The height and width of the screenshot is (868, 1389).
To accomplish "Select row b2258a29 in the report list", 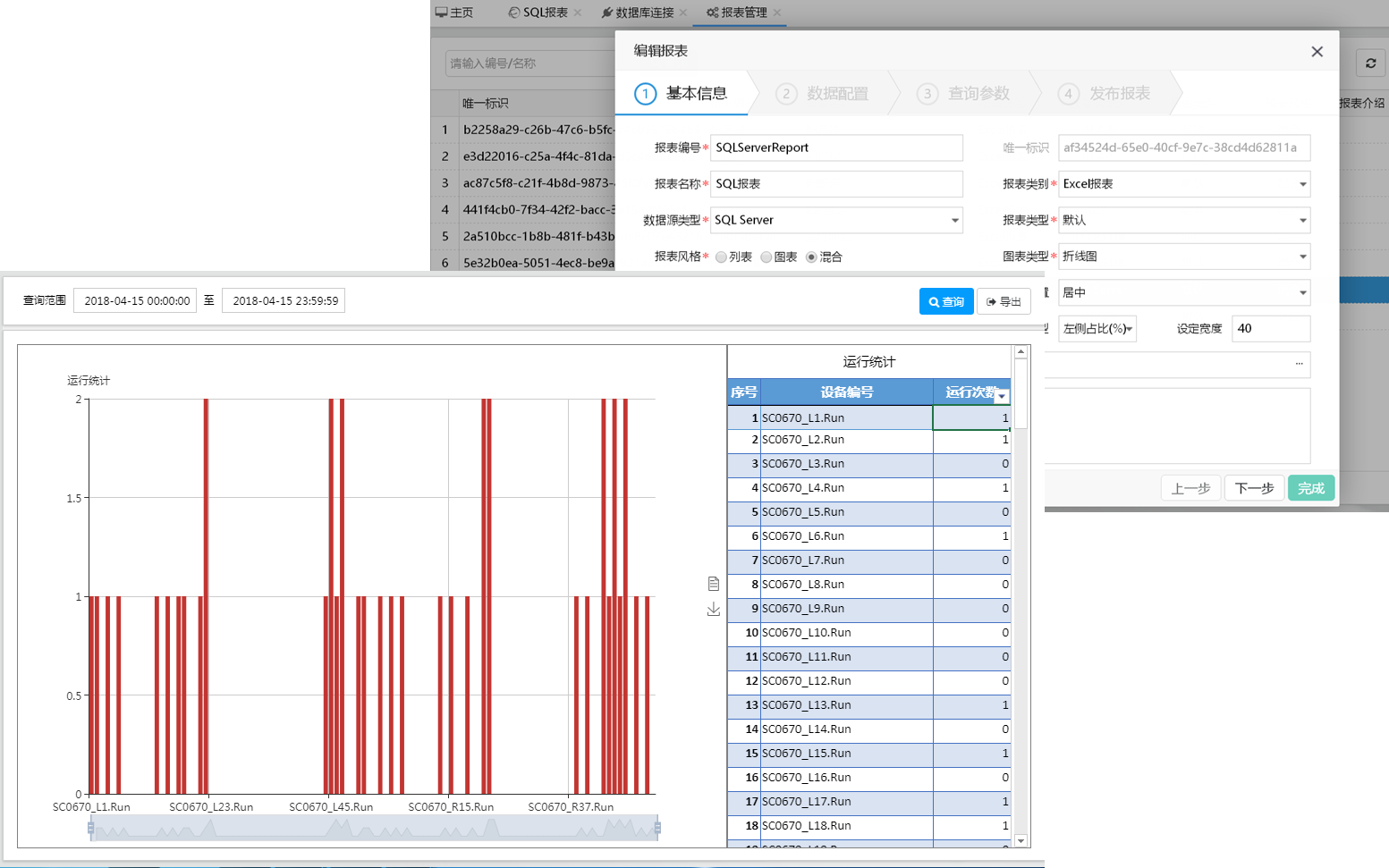I will 523,130.
